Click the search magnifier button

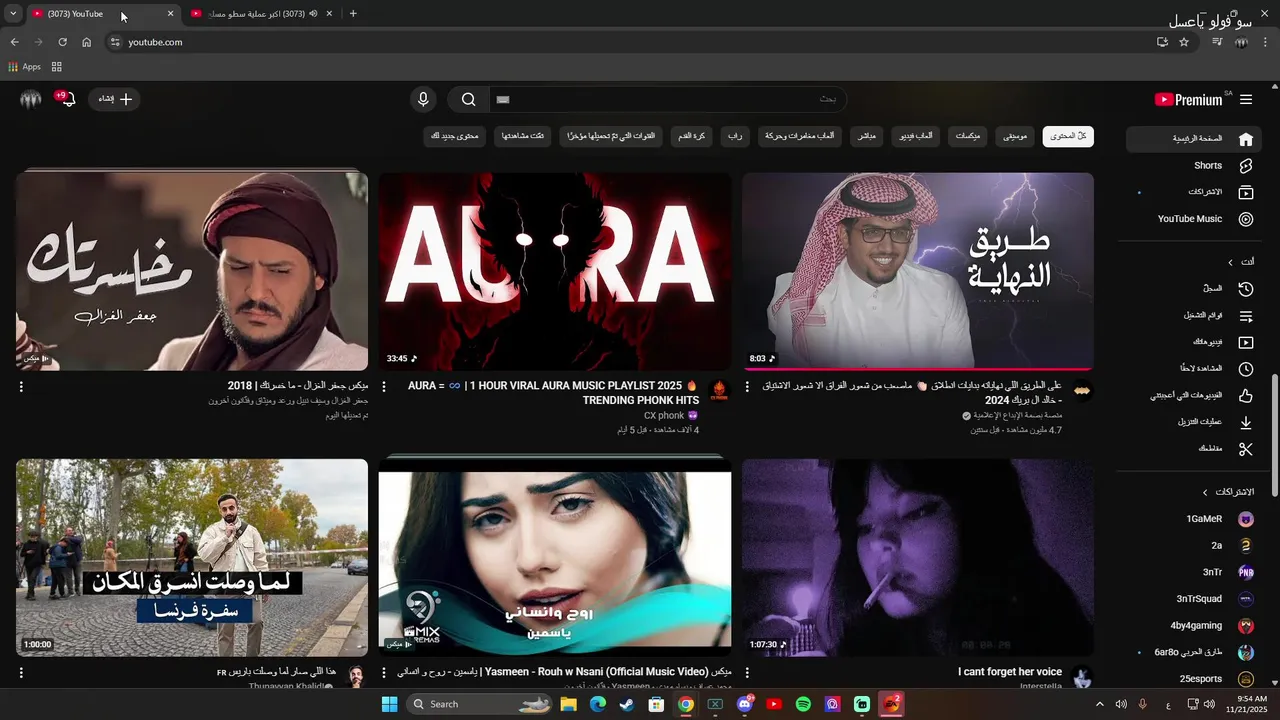[468, 99]
